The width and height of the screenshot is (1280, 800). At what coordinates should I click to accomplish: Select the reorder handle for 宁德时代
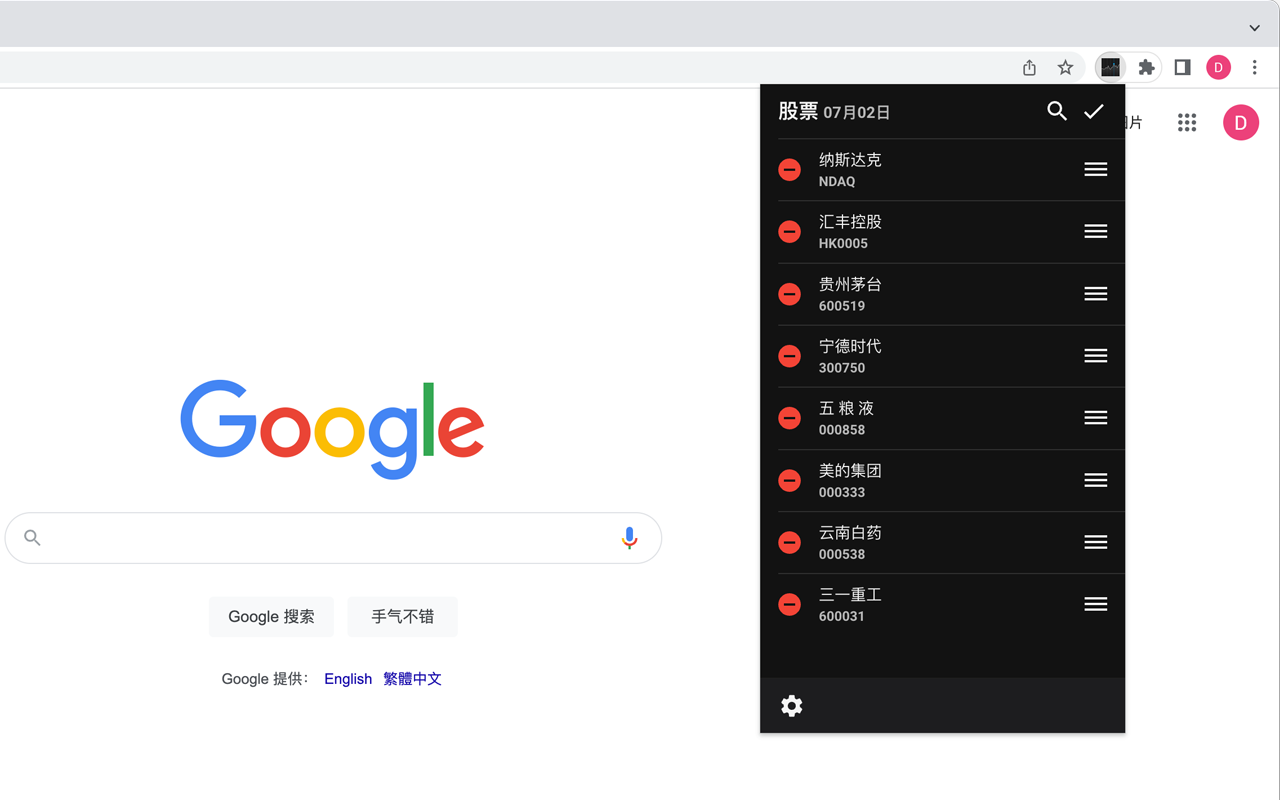point(1096,355)
